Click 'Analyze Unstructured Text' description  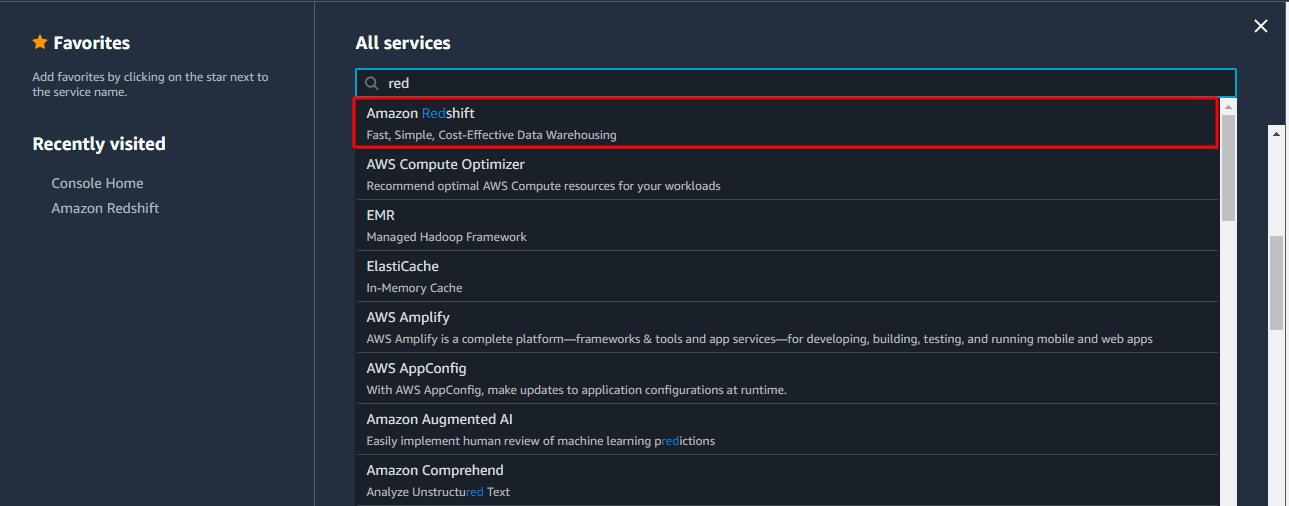pos(438,492)
